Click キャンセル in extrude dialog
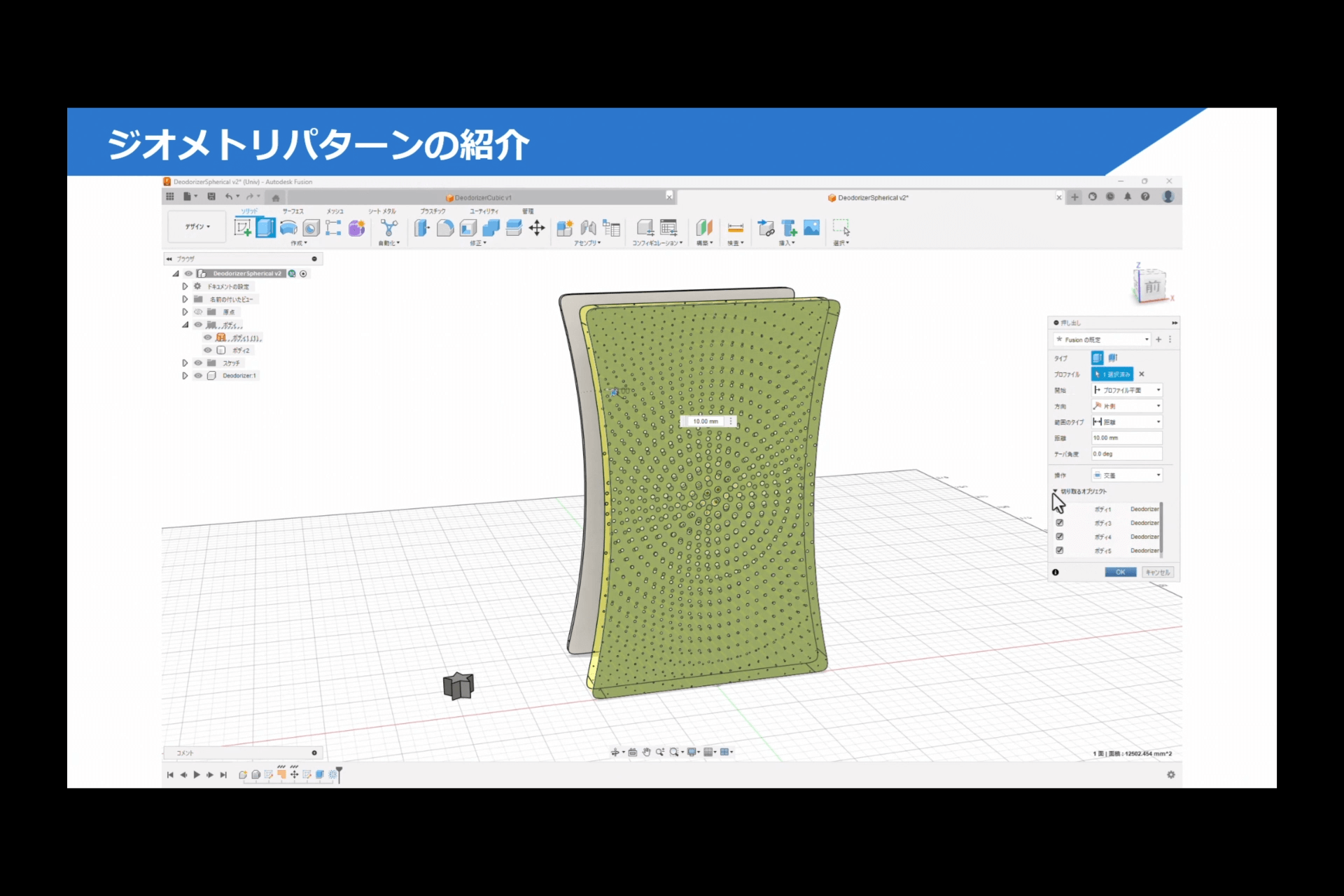Screen dimensions: 1344x896 point(1158,573)
